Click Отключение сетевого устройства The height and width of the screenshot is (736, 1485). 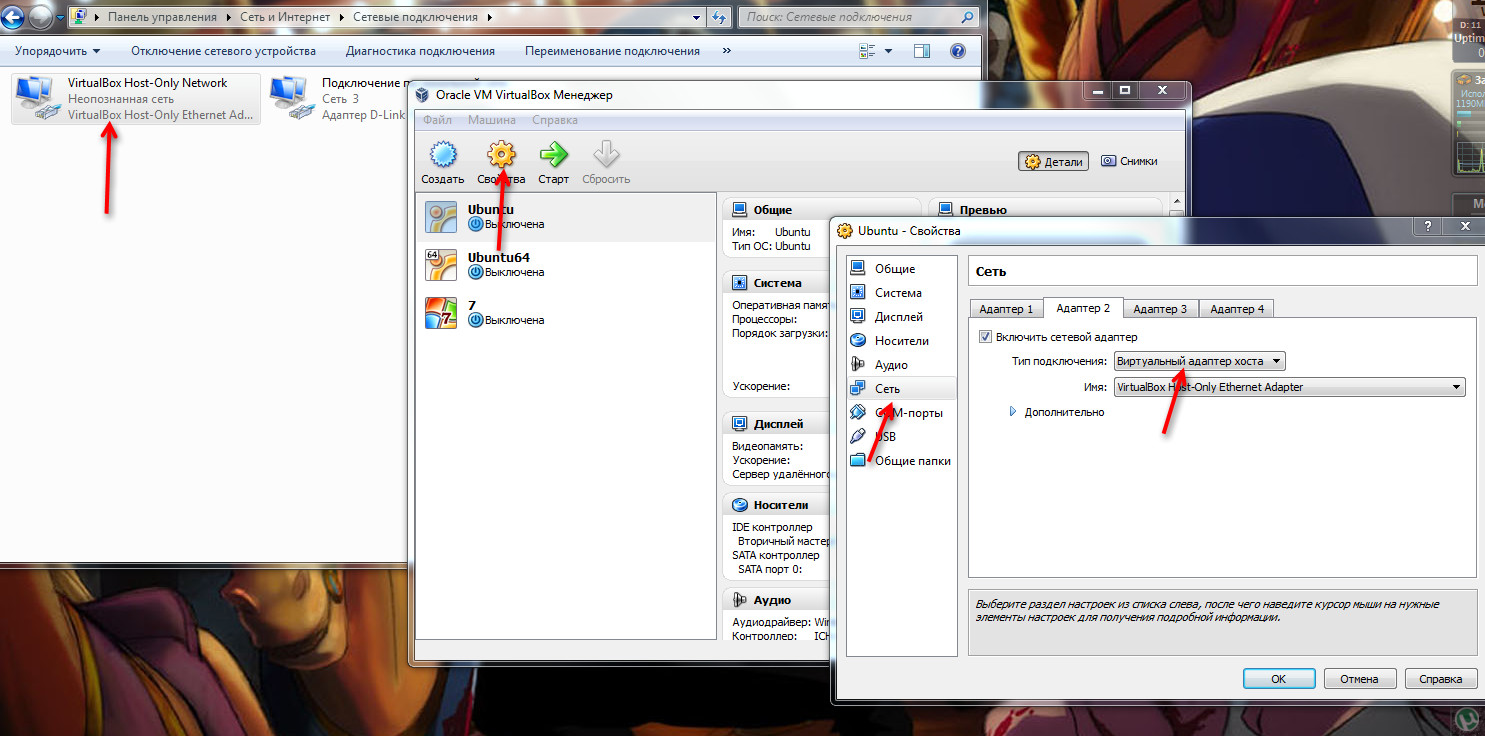223,51
